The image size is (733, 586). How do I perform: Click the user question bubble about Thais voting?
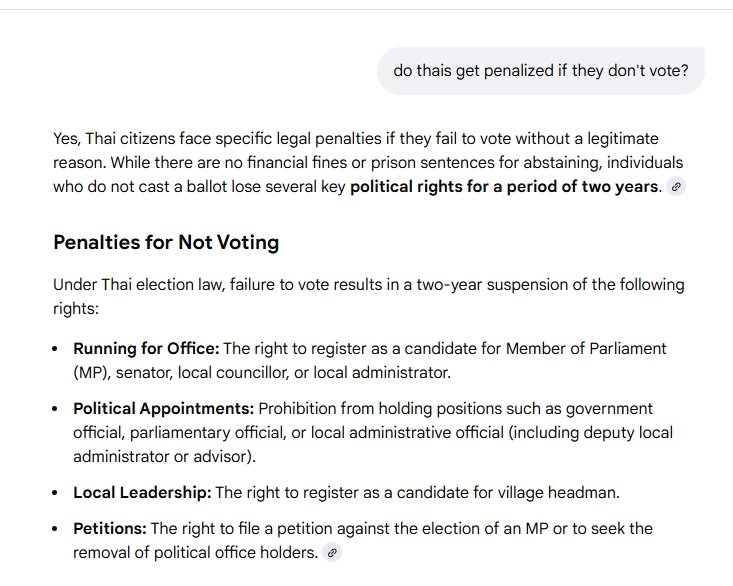point(541,71)
